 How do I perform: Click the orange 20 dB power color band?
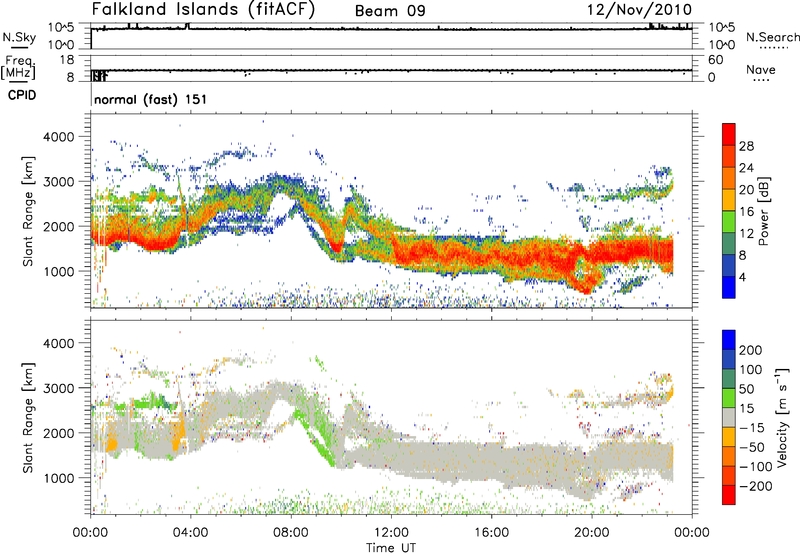(x=729, y=178)
